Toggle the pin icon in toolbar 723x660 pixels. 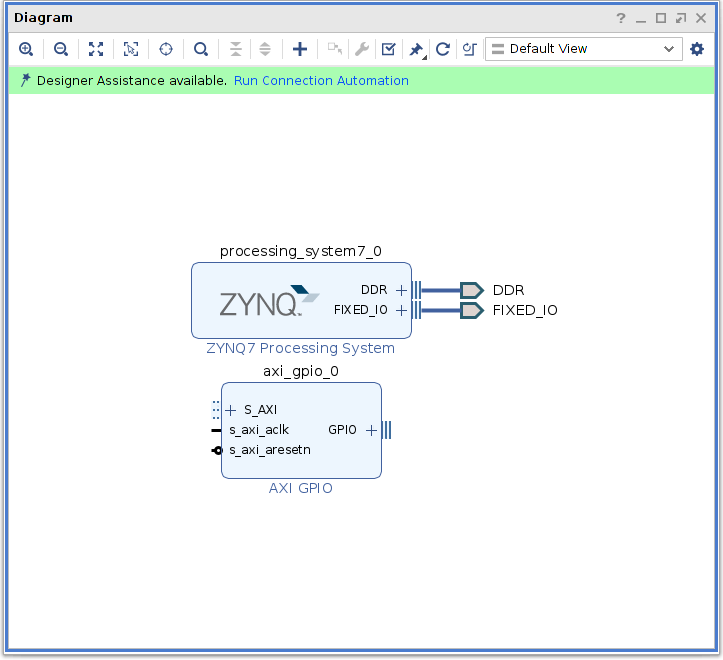tap(417, 49)
